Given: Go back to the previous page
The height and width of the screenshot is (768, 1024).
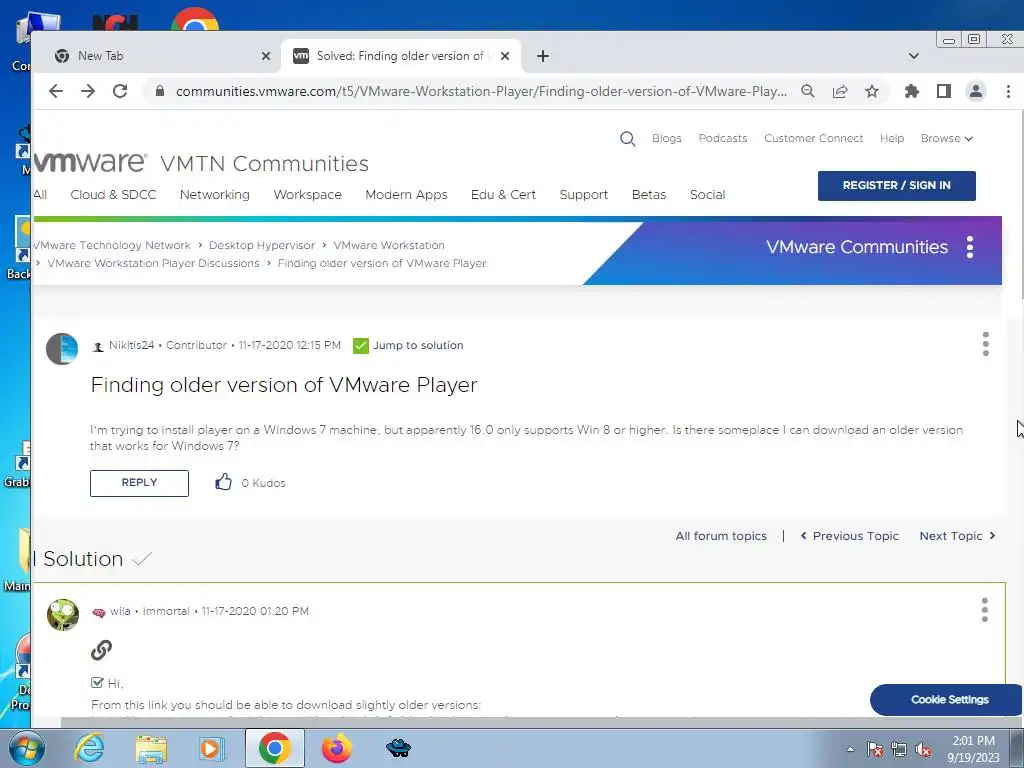Looking at the screenshot, I should click(56, 91).
